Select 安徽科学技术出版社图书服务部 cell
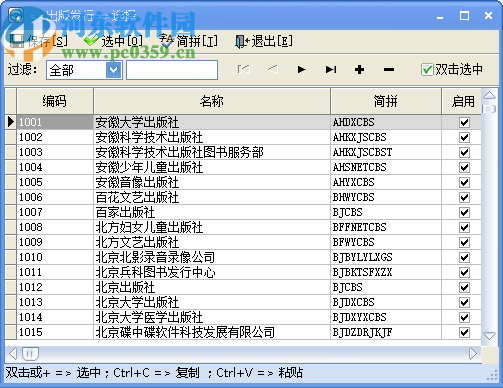 212,152
